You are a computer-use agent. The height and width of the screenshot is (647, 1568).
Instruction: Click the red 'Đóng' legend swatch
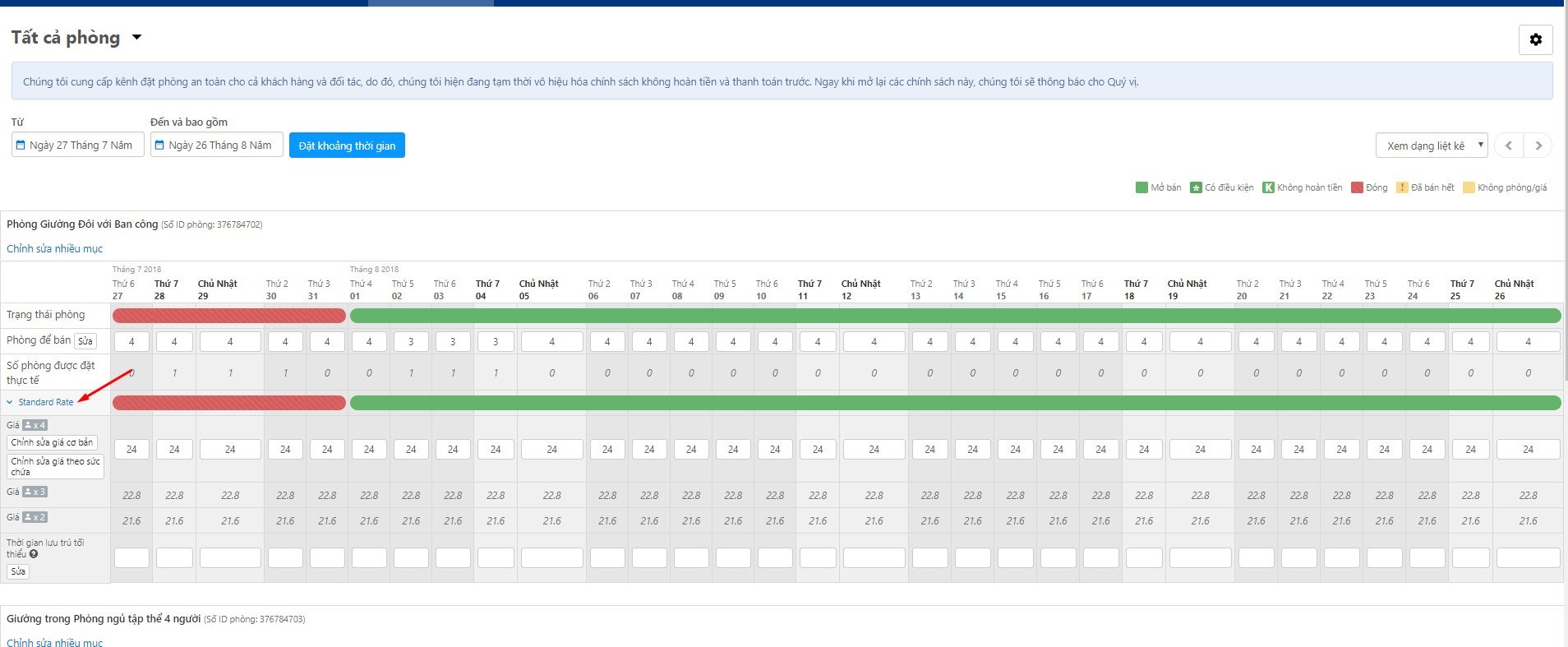1357,187
